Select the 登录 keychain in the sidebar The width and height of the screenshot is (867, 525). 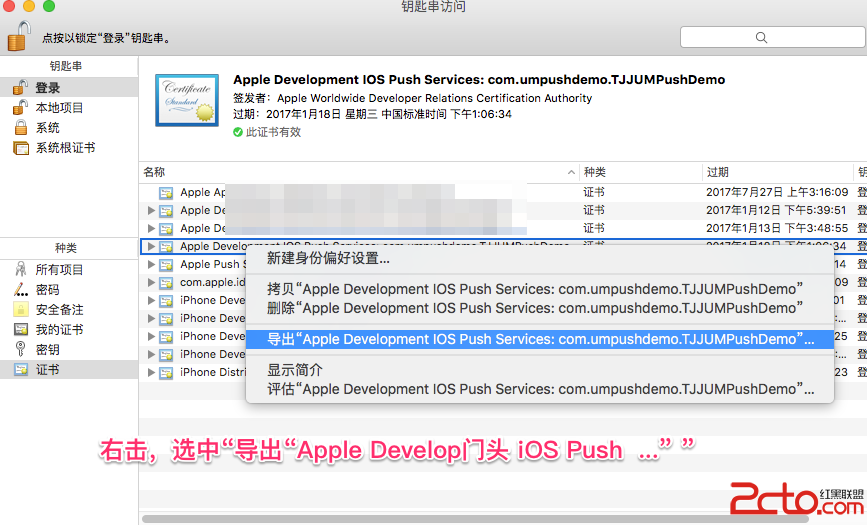69,87
